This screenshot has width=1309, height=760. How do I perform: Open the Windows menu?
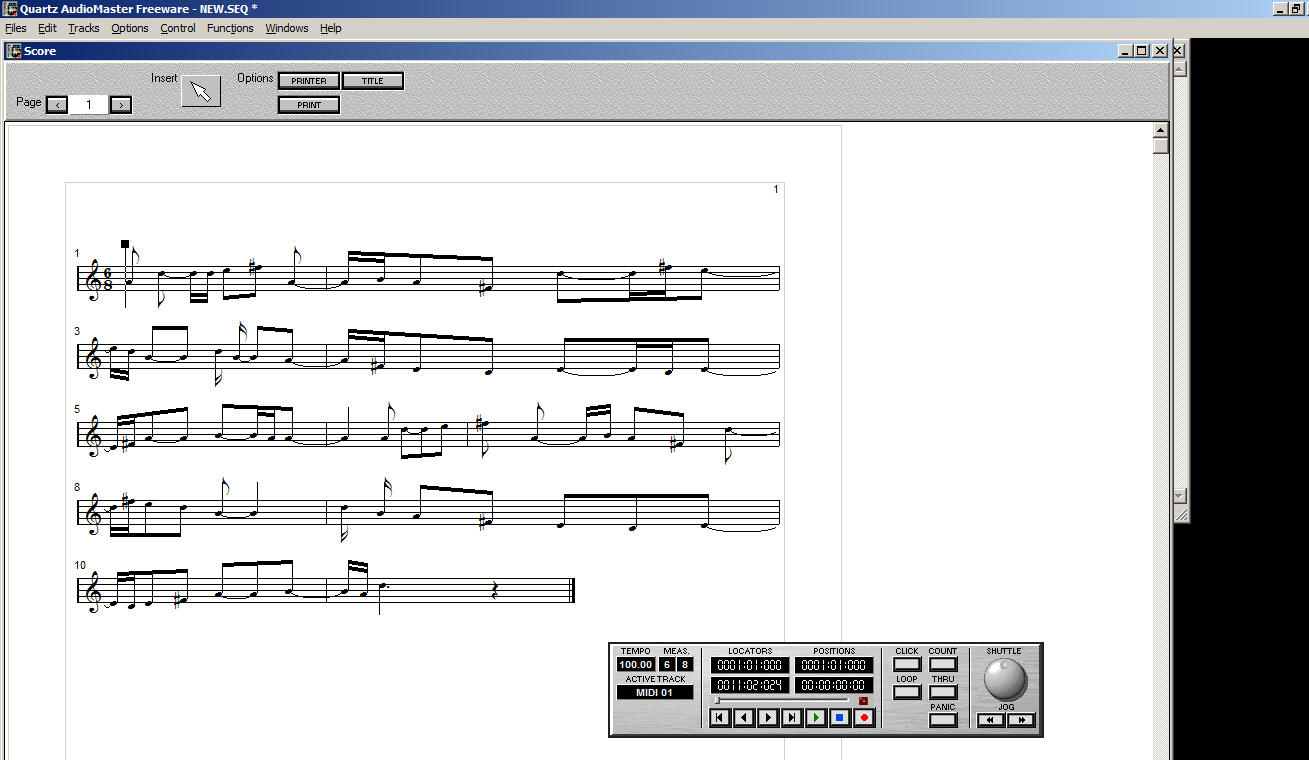287,28
